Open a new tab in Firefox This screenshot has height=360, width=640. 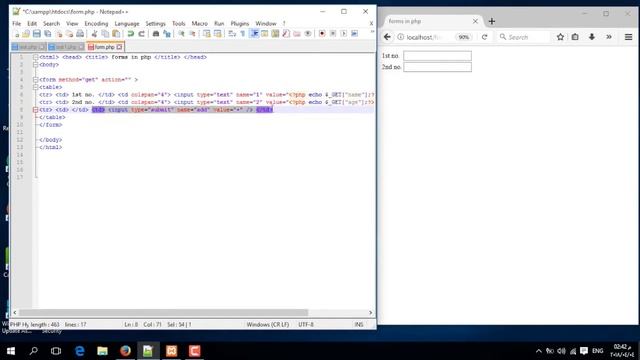(492, 21)
